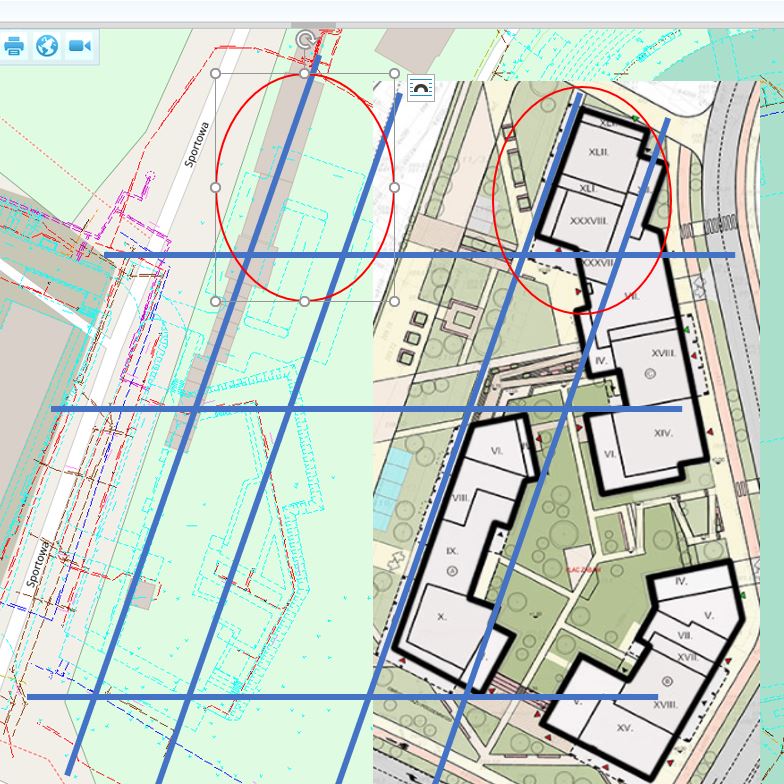Screen dimensions: 784x784
Task: Click the lower Sportowa street label
Action: (38, 564)
